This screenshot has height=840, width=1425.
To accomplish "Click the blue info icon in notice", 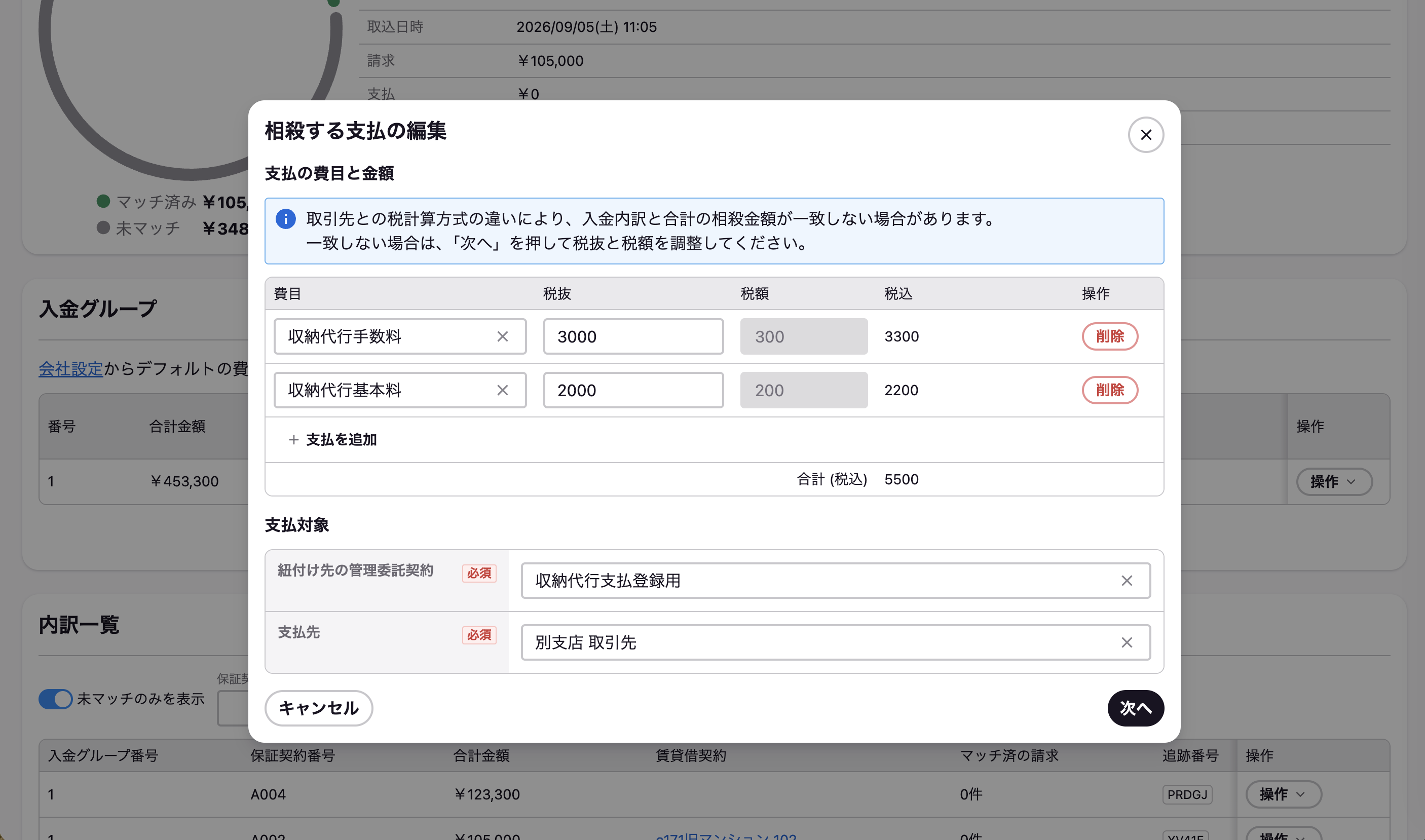I will (285, 218).
